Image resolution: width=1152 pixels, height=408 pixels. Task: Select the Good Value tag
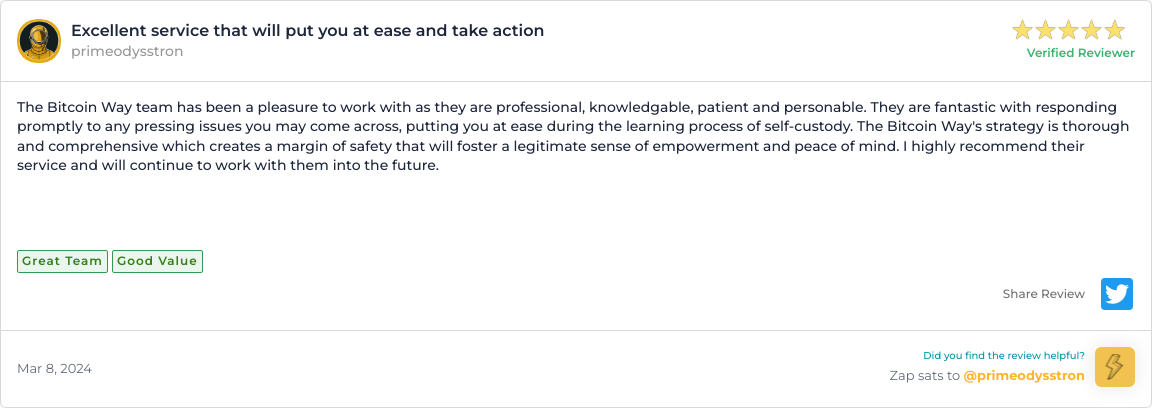157,261
